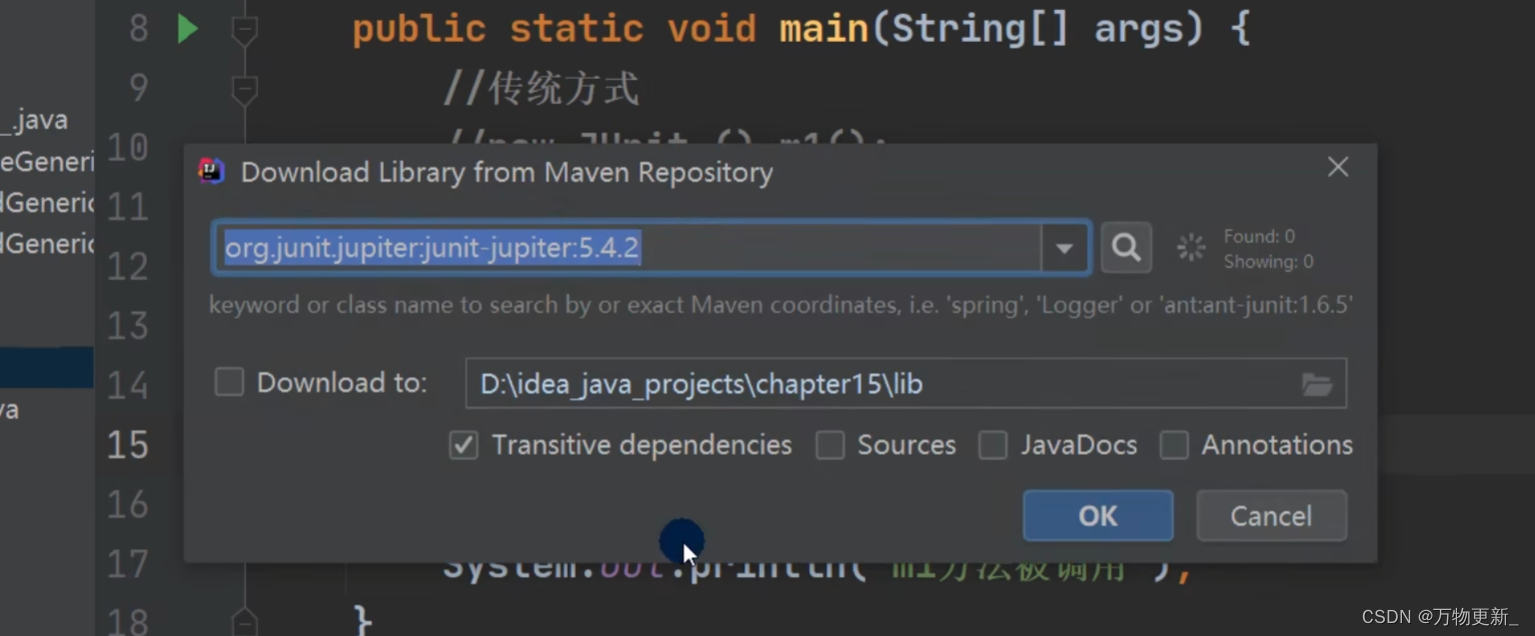Screen dimensions: 1535x636
Task: Click the IntelliJ dialog icon in the title bar
Action: (x=210, y=170)
